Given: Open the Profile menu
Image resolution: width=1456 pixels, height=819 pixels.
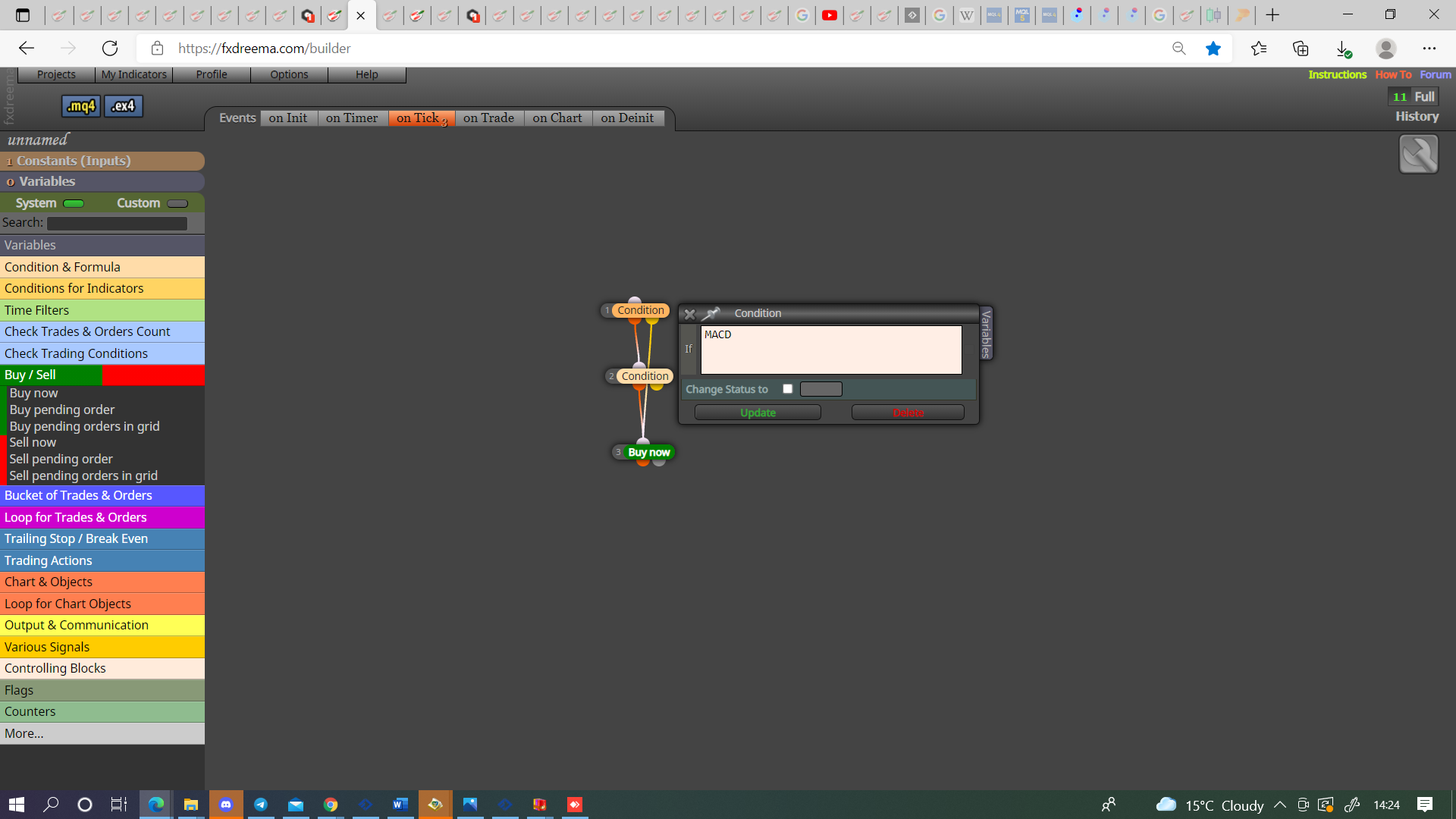Looking at the screenshot, I should point(212,74).
